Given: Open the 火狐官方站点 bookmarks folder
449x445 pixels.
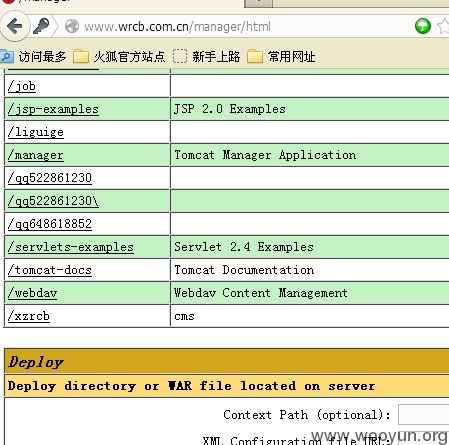Looking at the screenshot, I should pos(119,57).
